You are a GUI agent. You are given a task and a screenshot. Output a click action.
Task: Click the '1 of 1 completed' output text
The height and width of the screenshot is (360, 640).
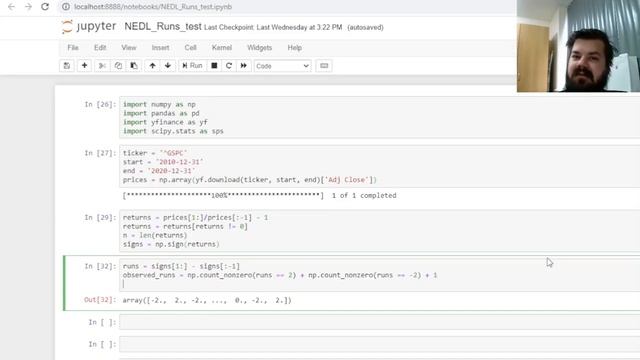pos(364,196)
